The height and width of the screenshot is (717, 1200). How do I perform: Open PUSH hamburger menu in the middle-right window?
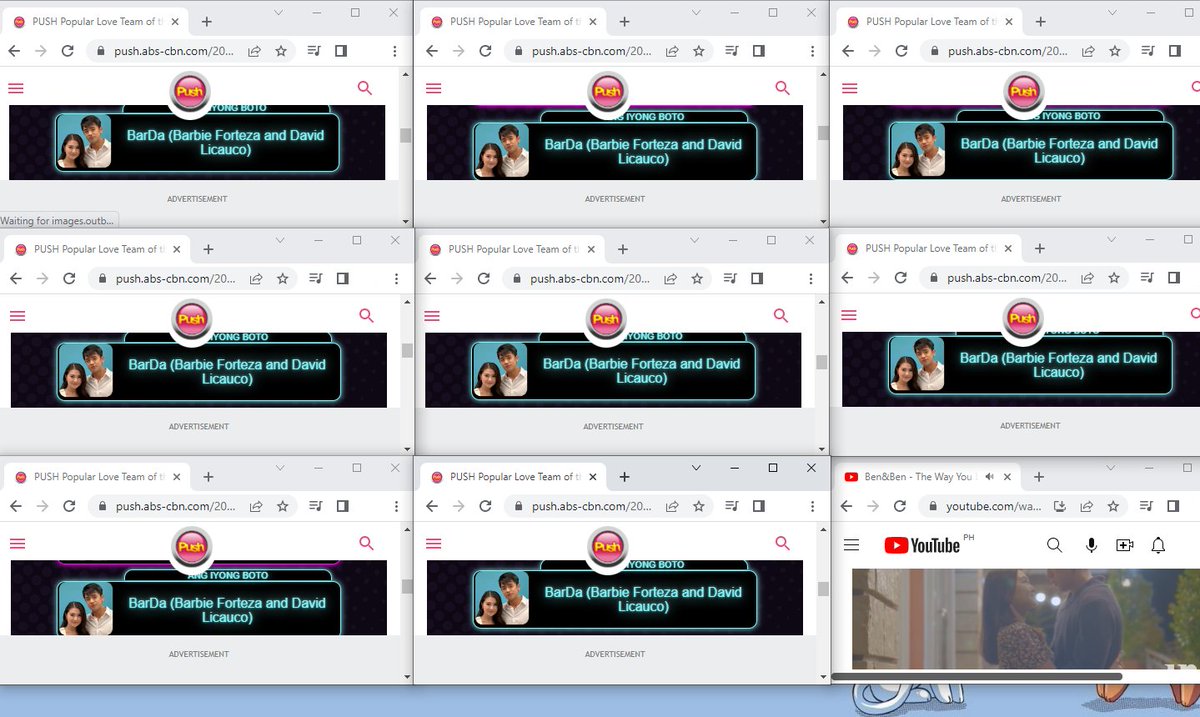(x=850, y=315)
